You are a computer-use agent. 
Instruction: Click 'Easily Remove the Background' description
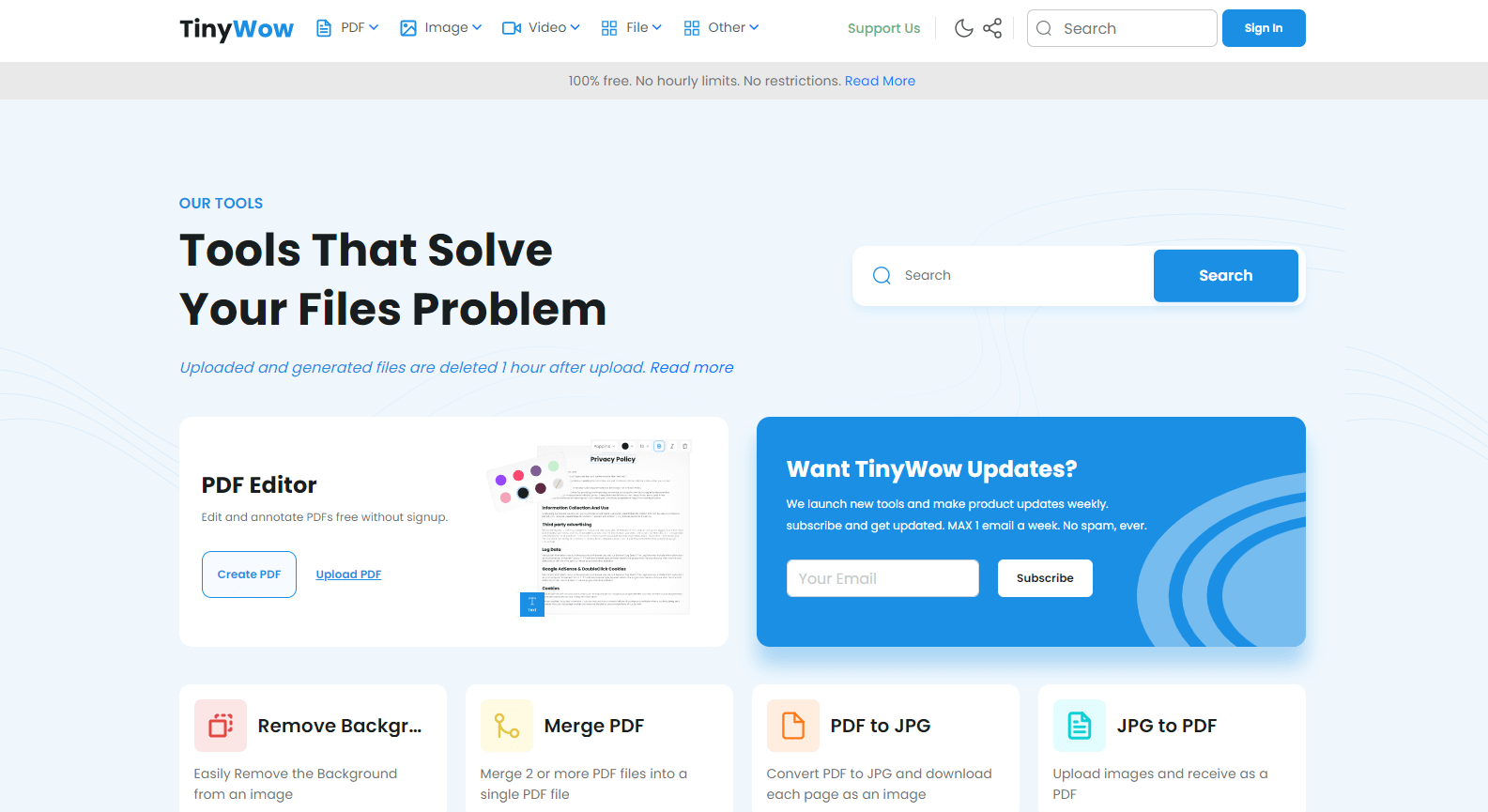296,784
